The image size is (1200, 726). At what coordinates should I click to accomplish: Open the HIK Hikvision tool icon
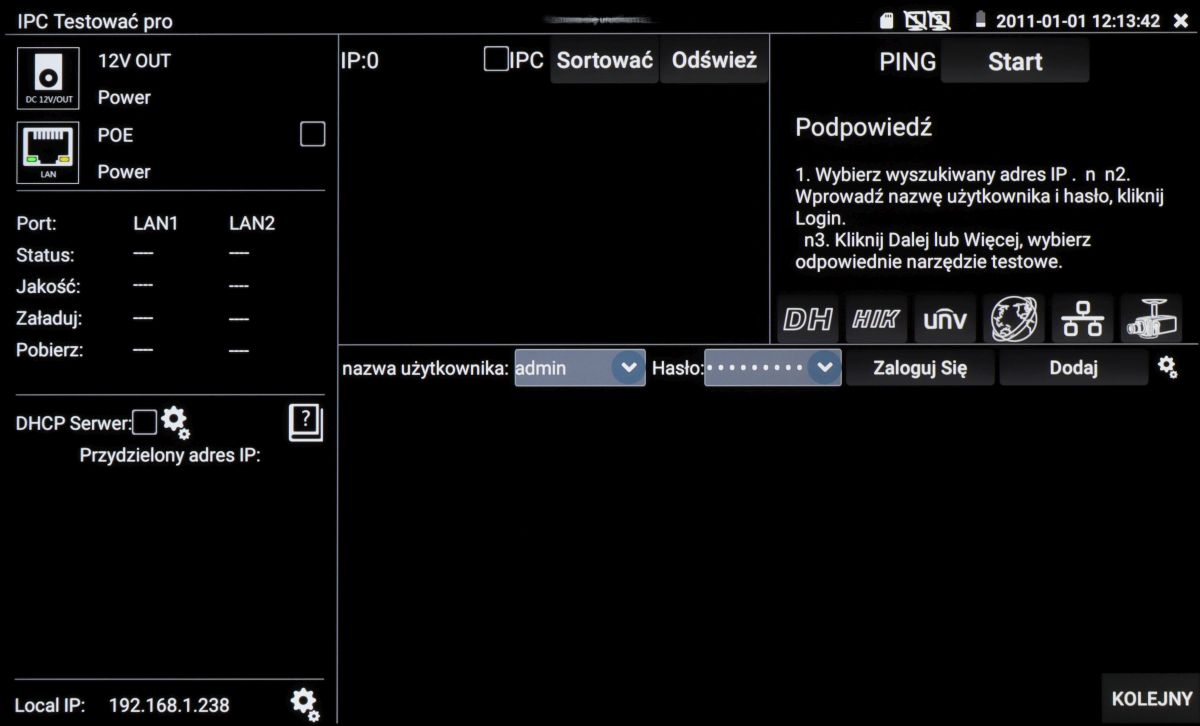876,320
